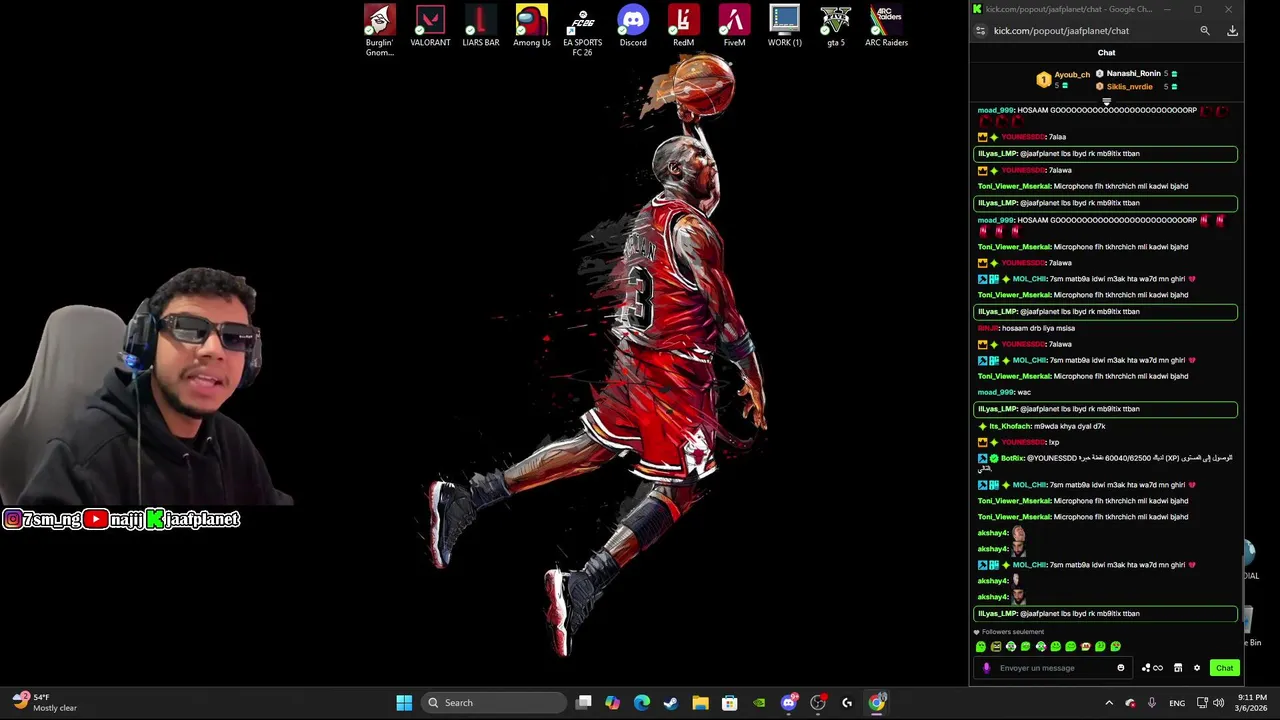
Task: Open site information icon left of URL
Action: pos(980,31)
